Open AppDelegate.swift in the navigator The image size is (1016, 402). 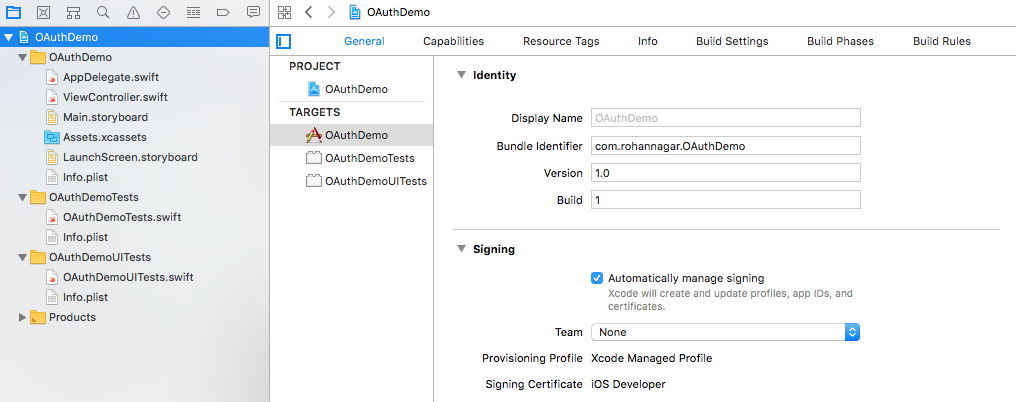[111, 77]
